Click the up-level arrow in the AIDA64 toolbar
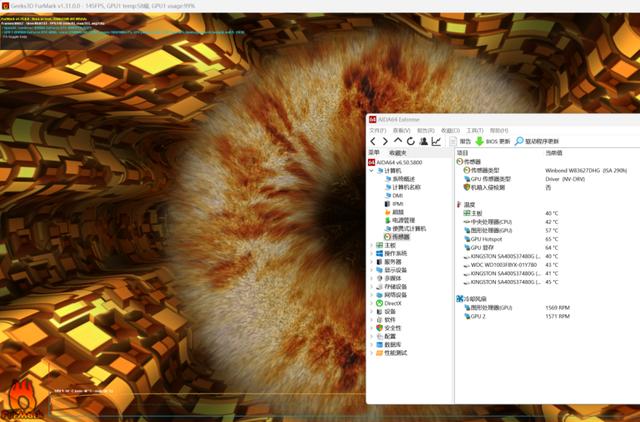Viewport: 640px width, 422px height. [398, 141]
